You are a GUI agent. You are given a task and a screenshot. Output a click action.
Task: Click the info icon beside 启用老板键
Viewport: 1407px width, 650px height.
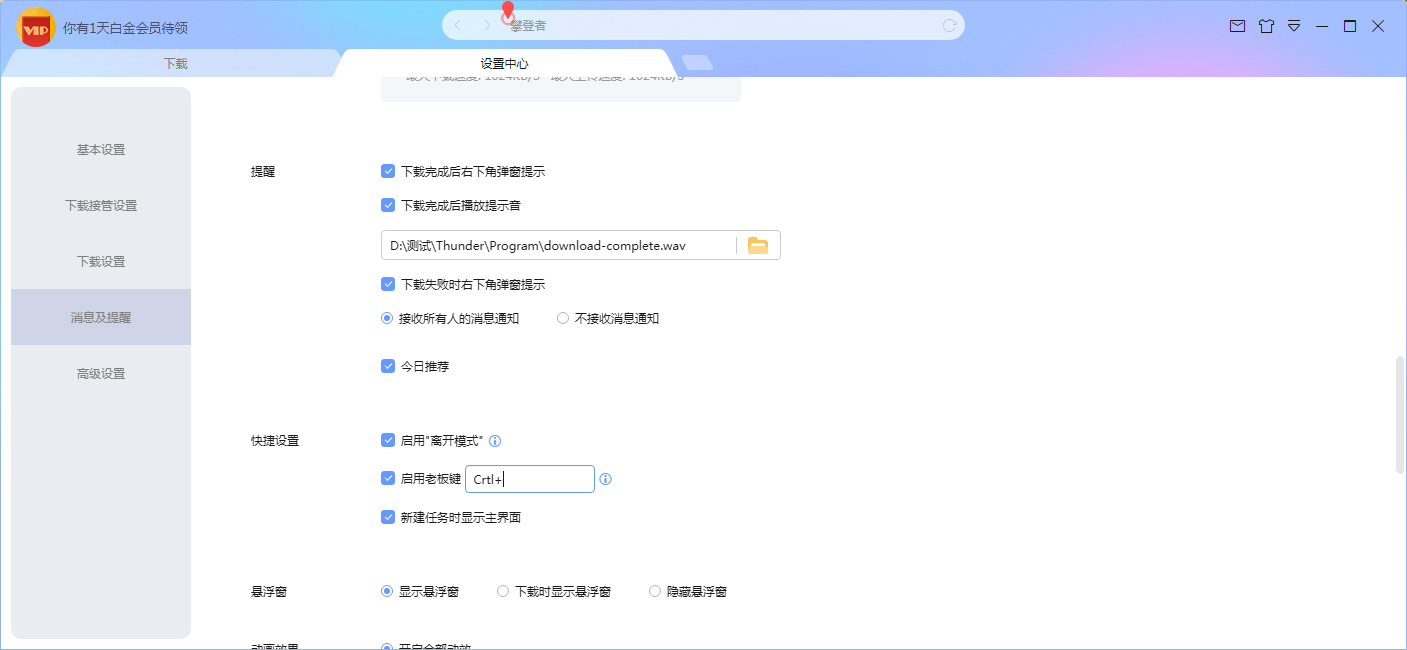click(x=605, y=479)
